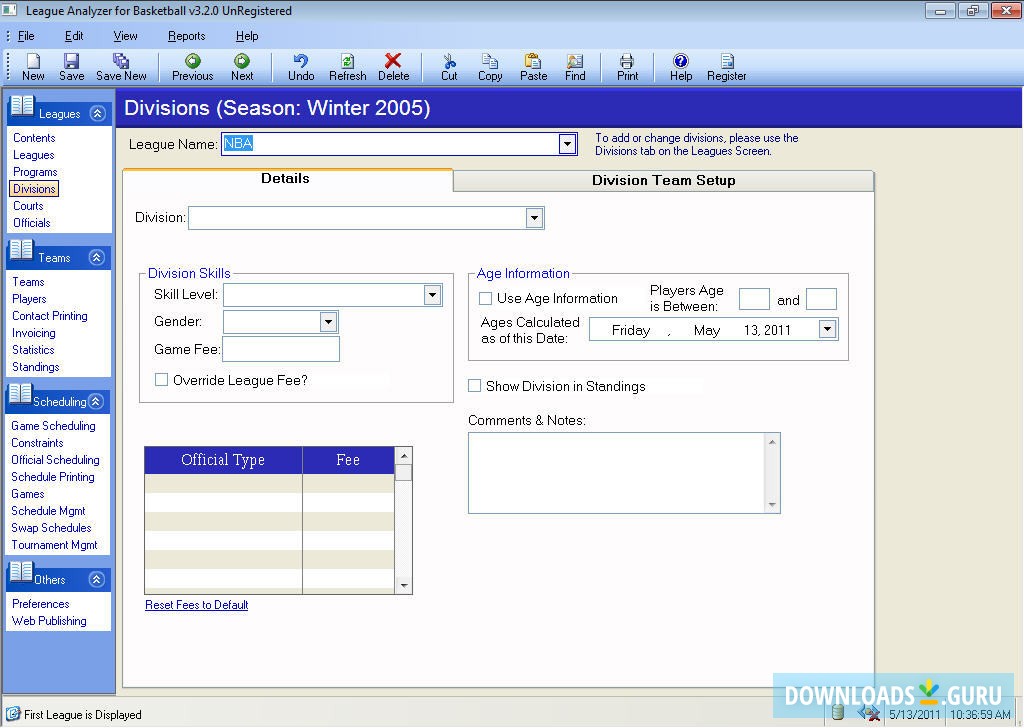Open the File menu
Image resolution: width=1024 pixels, height=728 pixels.
26,36
